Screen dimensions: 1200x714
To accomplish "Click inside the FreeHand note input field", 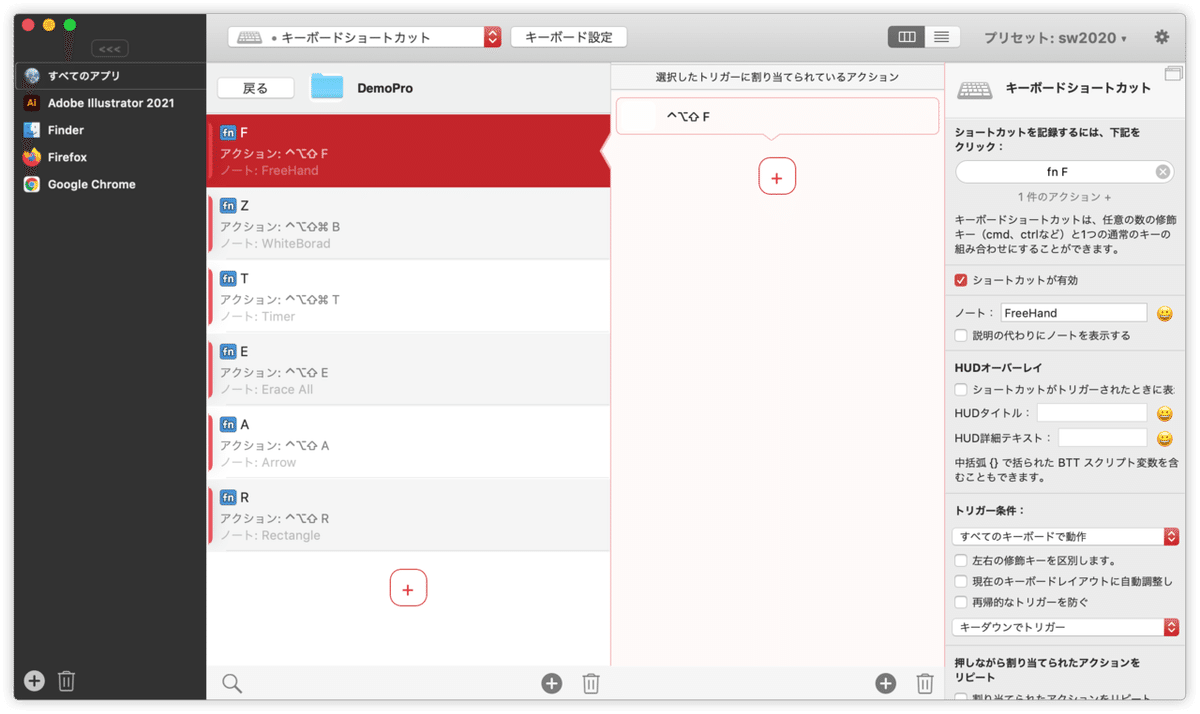I will click(1073, 312).
